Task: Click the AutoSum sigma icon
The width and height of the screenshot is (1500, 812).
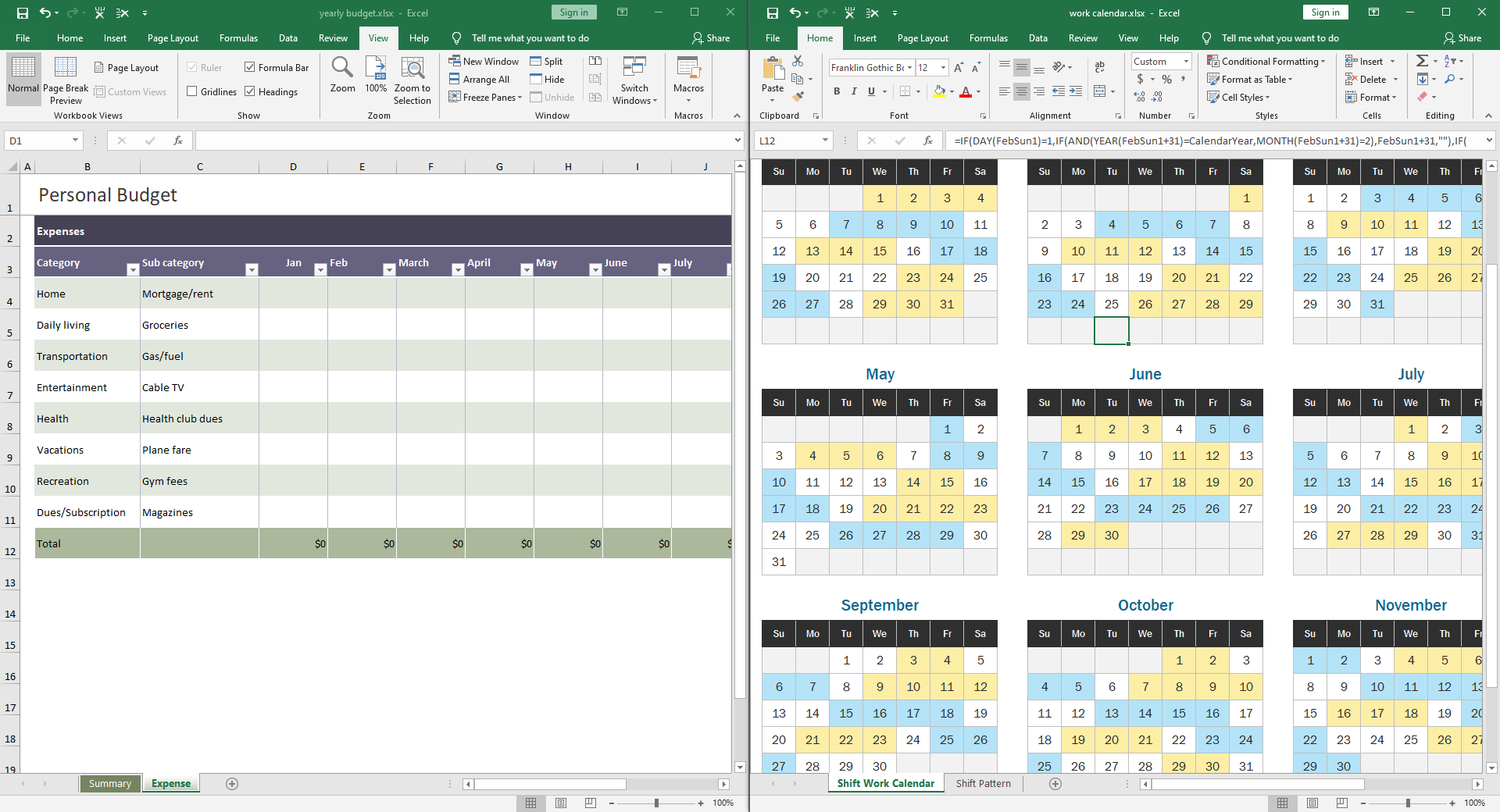Action: tap(1422, 61)
